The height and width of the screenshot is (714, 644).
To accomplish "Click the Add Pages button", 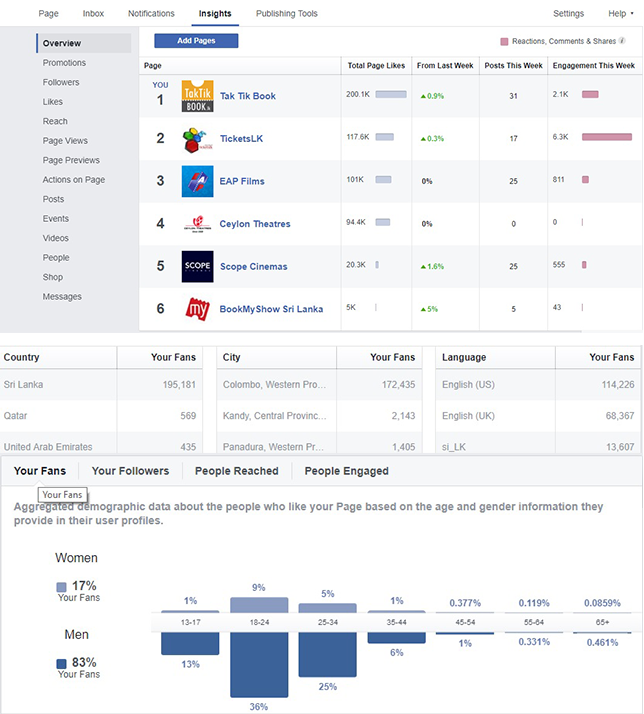I will pyautogui.click(x=196, y=41).
